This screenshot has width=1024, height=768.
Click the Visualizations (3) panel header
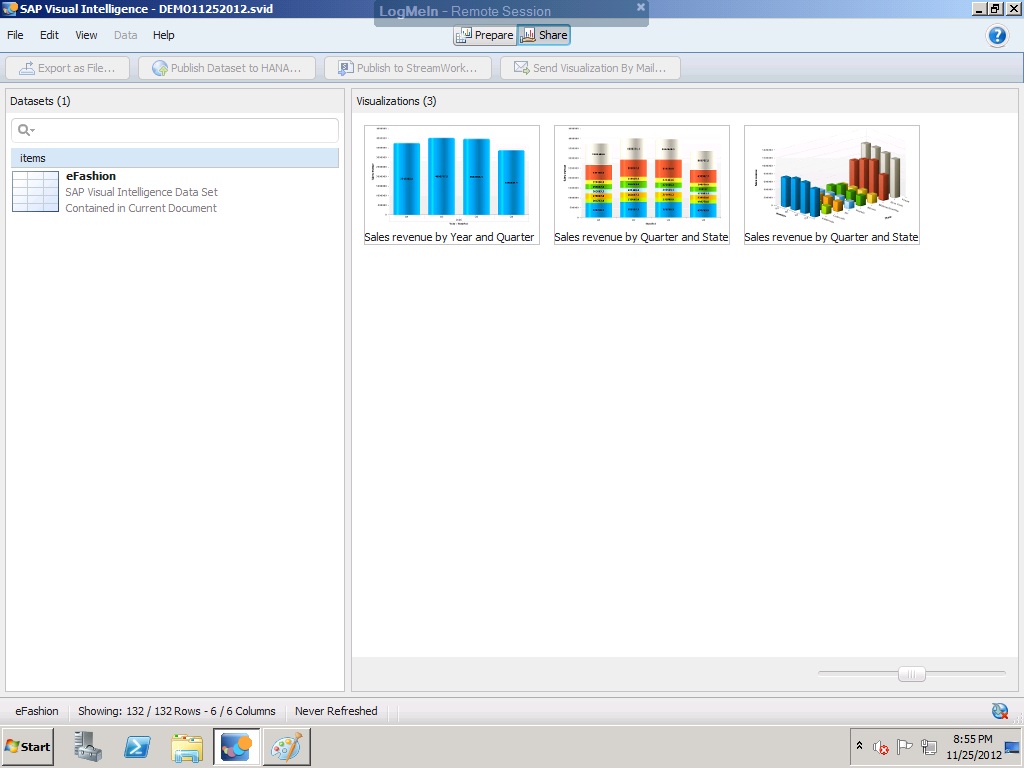(396, 101)
